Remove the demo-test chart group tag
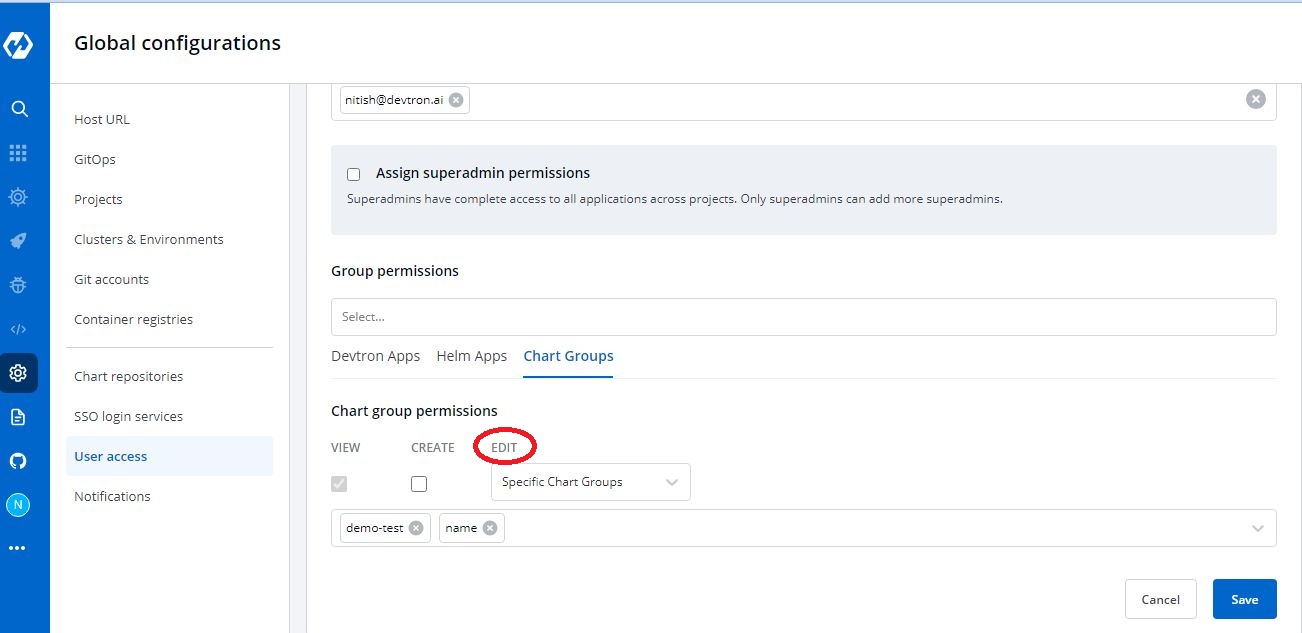Viewport: 1302px width, 633px height. coord(416,528)
